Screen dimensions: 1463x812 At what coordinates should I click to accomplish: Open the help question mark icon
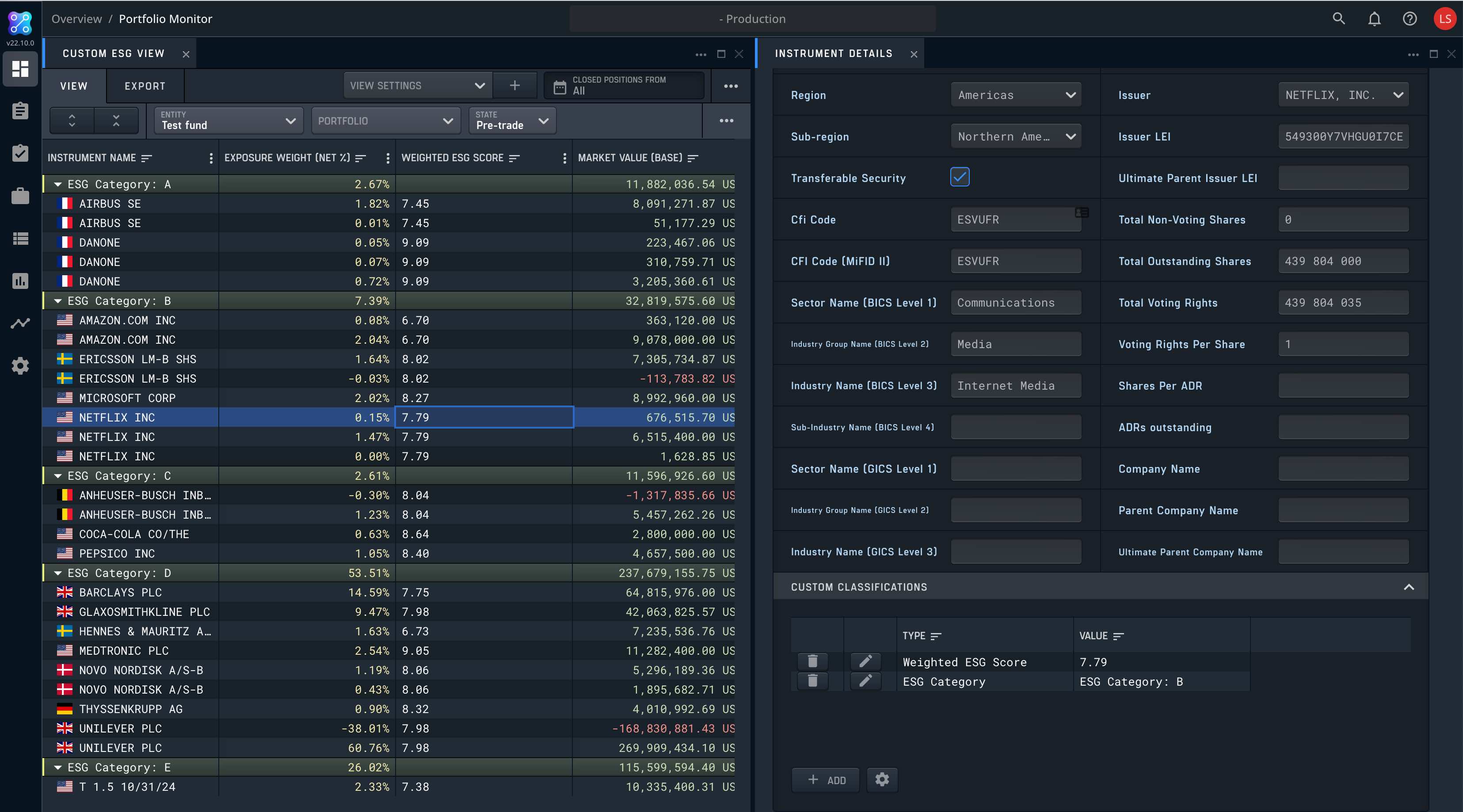1410,19
